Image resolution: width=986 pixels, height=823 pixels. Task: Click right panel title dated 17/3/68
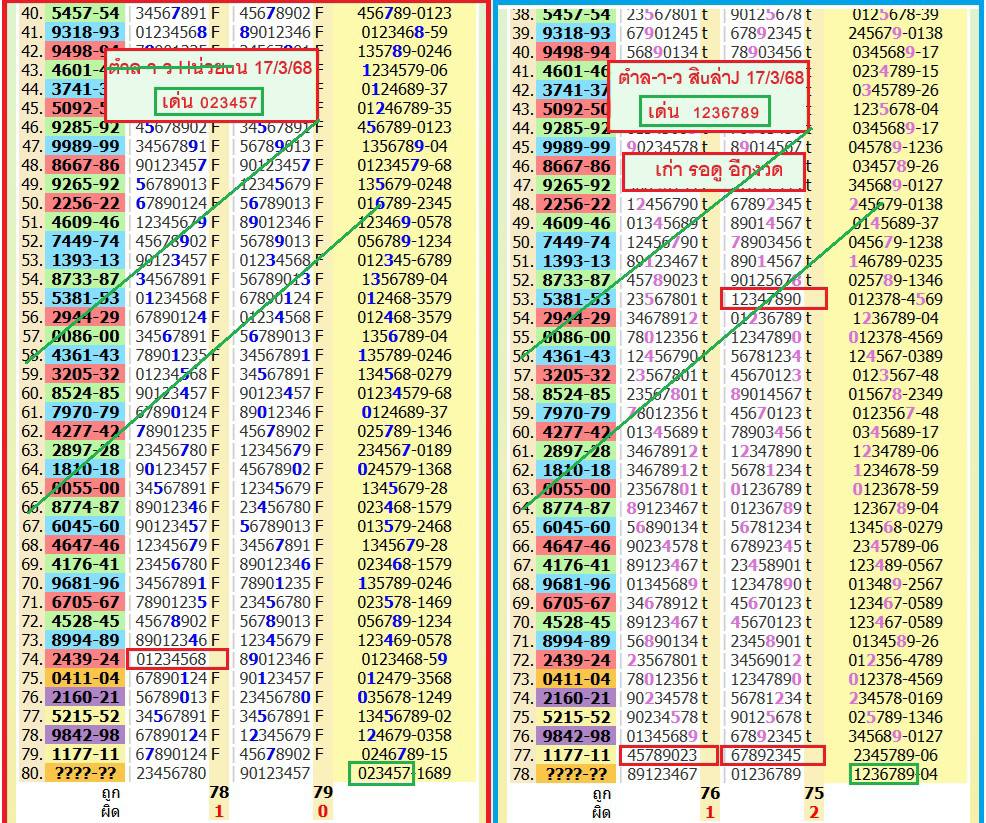[708, 80]
